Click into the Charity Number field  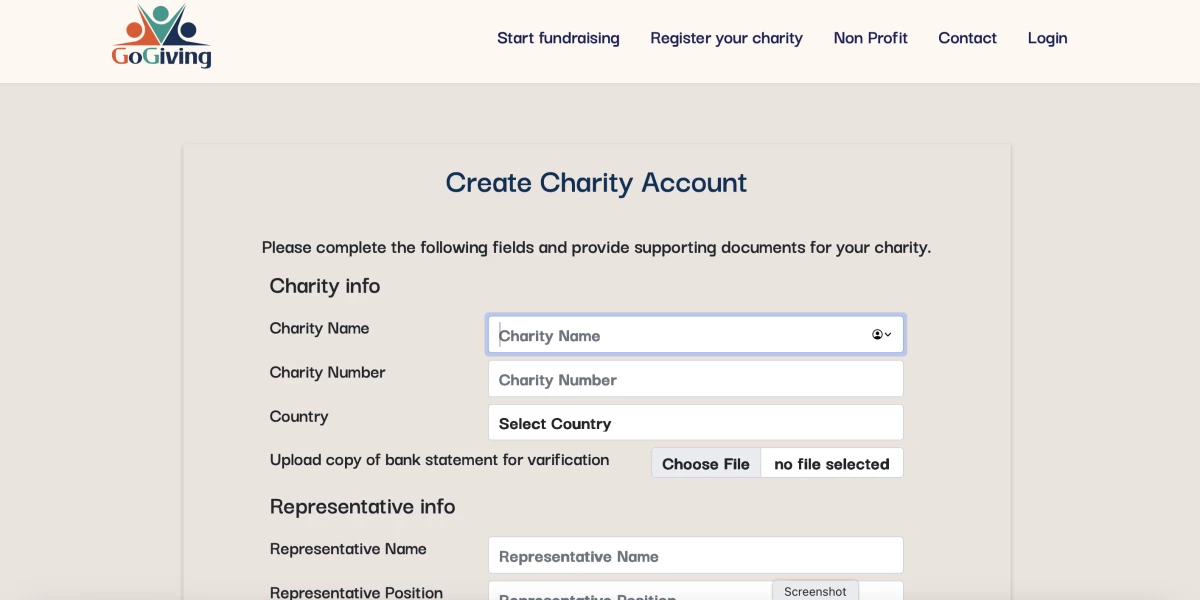[695, 380]
